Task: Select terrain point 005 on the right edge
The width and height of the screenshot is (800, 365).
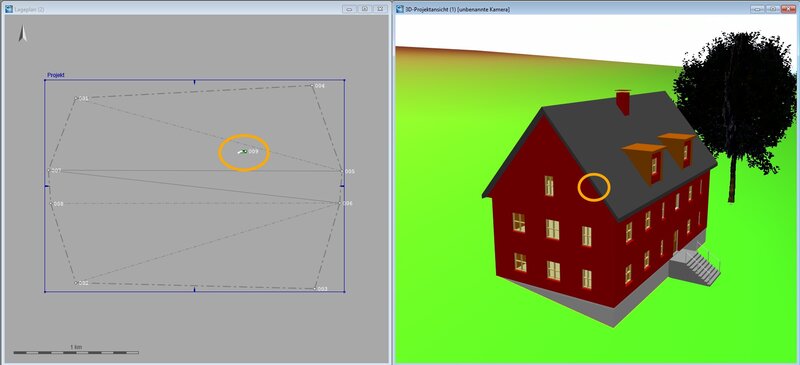Action: click(342, 171)
